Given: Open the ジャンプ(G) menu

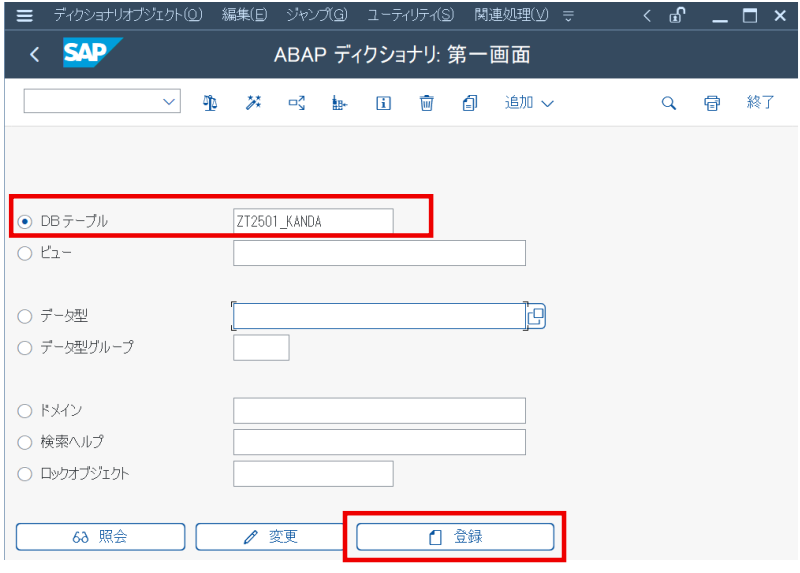Looking at the screenshot, I should pyautogui.click(x=317, y=15).
